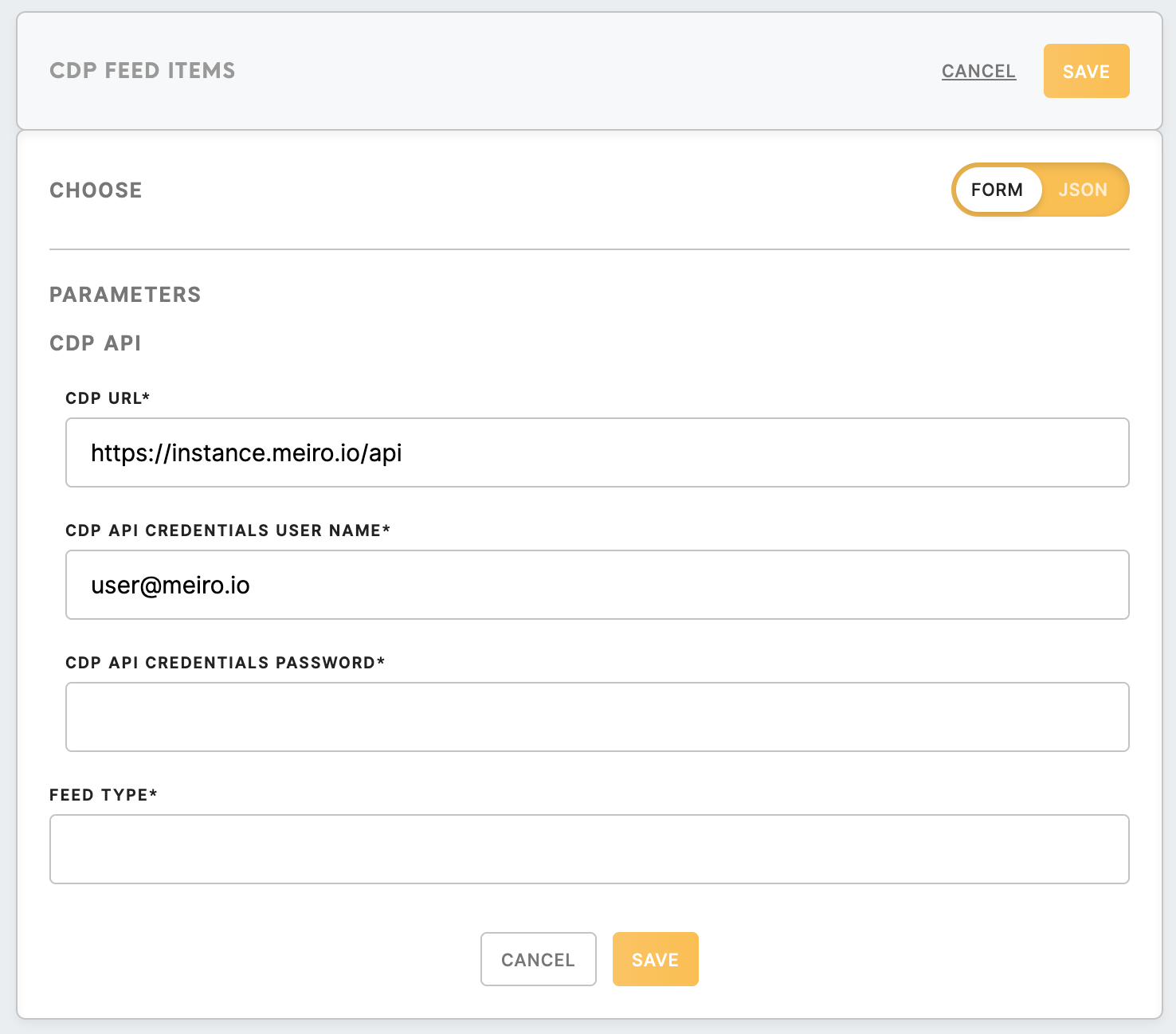Click the underlined Cancel link in header
Viewport: 1176px width, 1034px height.
click(978, 71)
